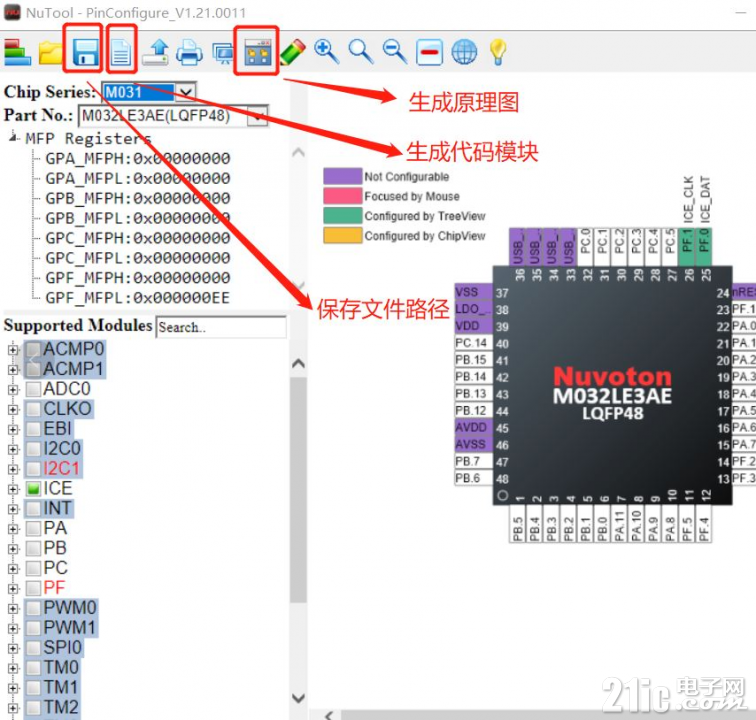Click the monitor presentation toolbar icon
Image resolution: width=756 pixels, height=720 pixels.
click(x=223, y=53)
